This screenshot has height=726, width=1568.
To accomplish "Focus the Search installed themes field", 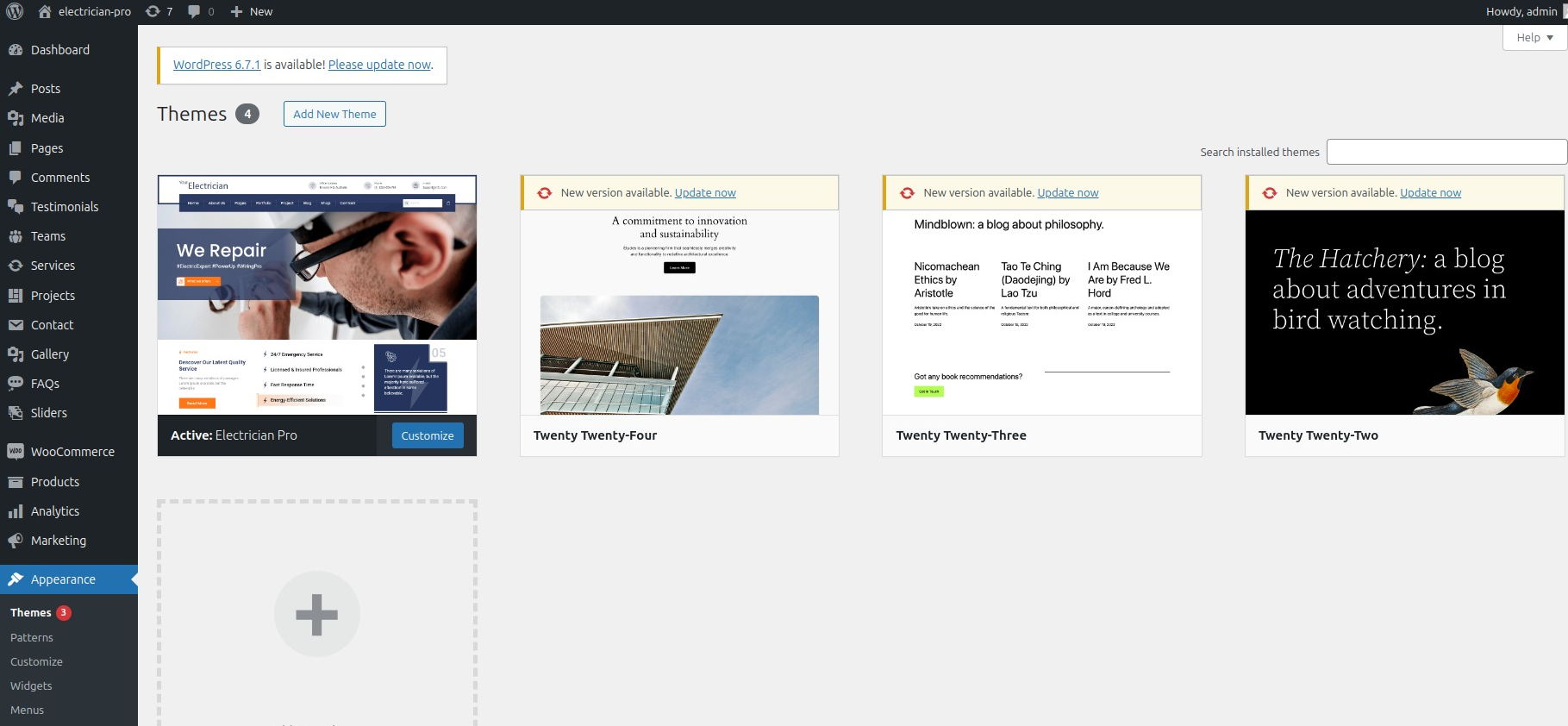I will pos(1446,152).
